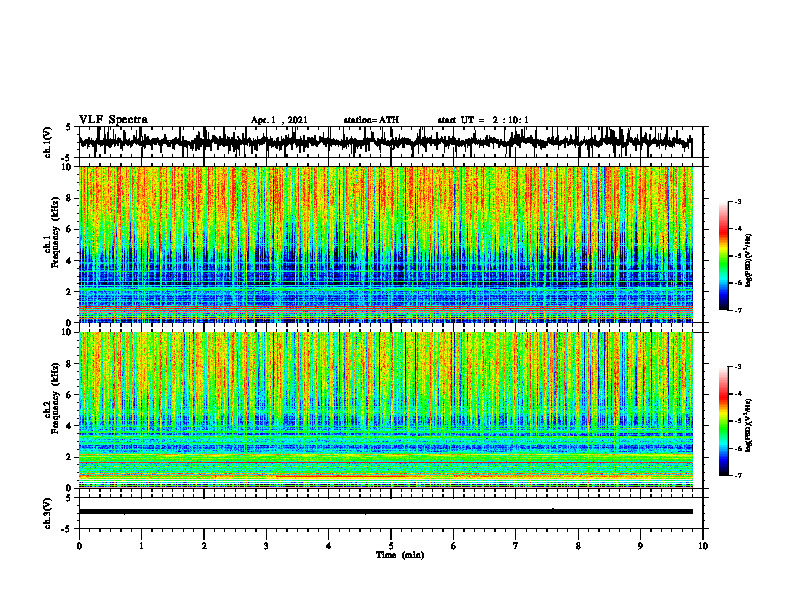Click the '5' tick on ch.1(V) axis
Viewport: 792px width, 612px height.
pyautogui.click(x=69, y=127)
